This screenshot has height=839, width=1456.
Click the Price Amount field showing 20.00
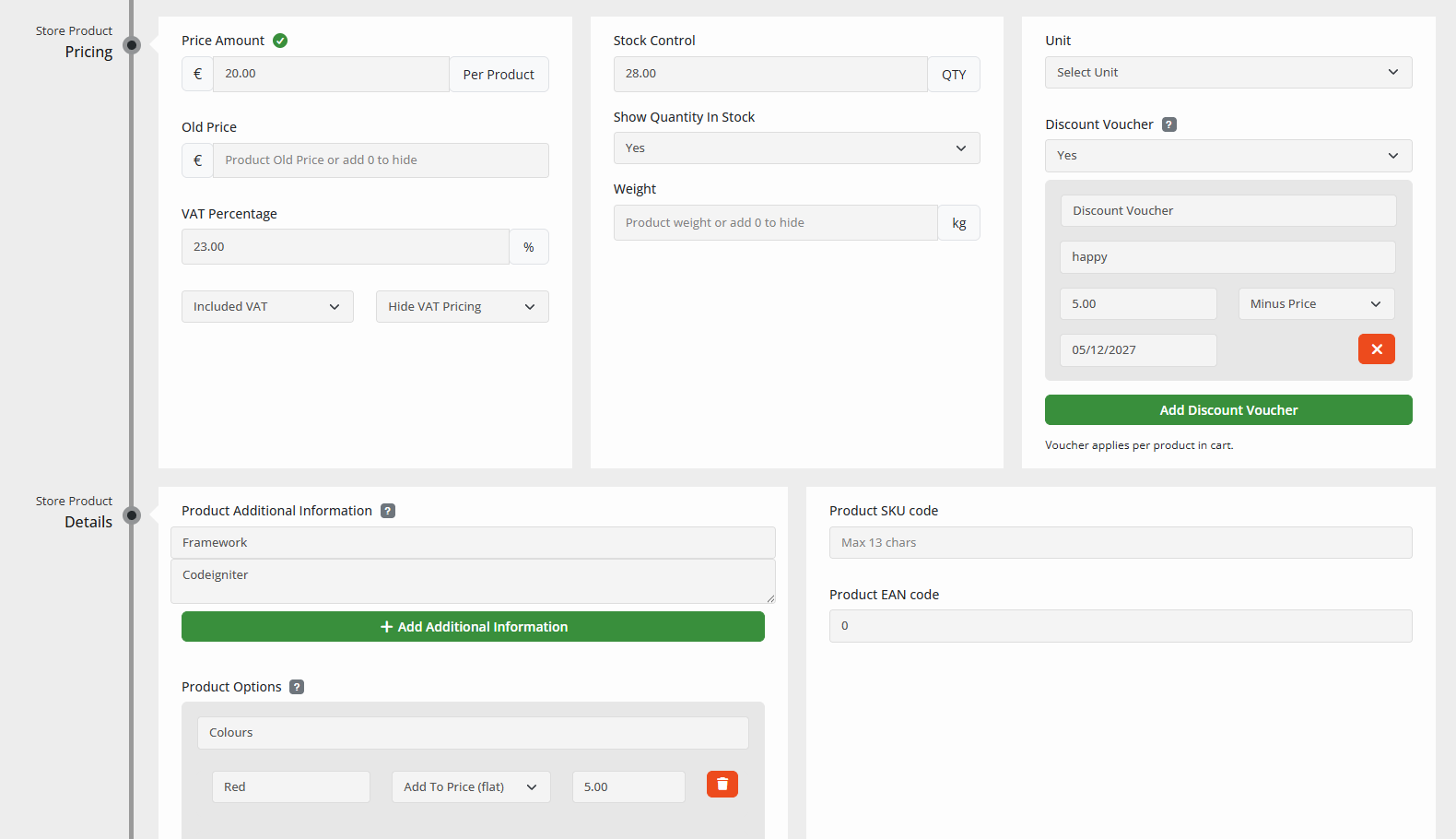pos(331,74)
